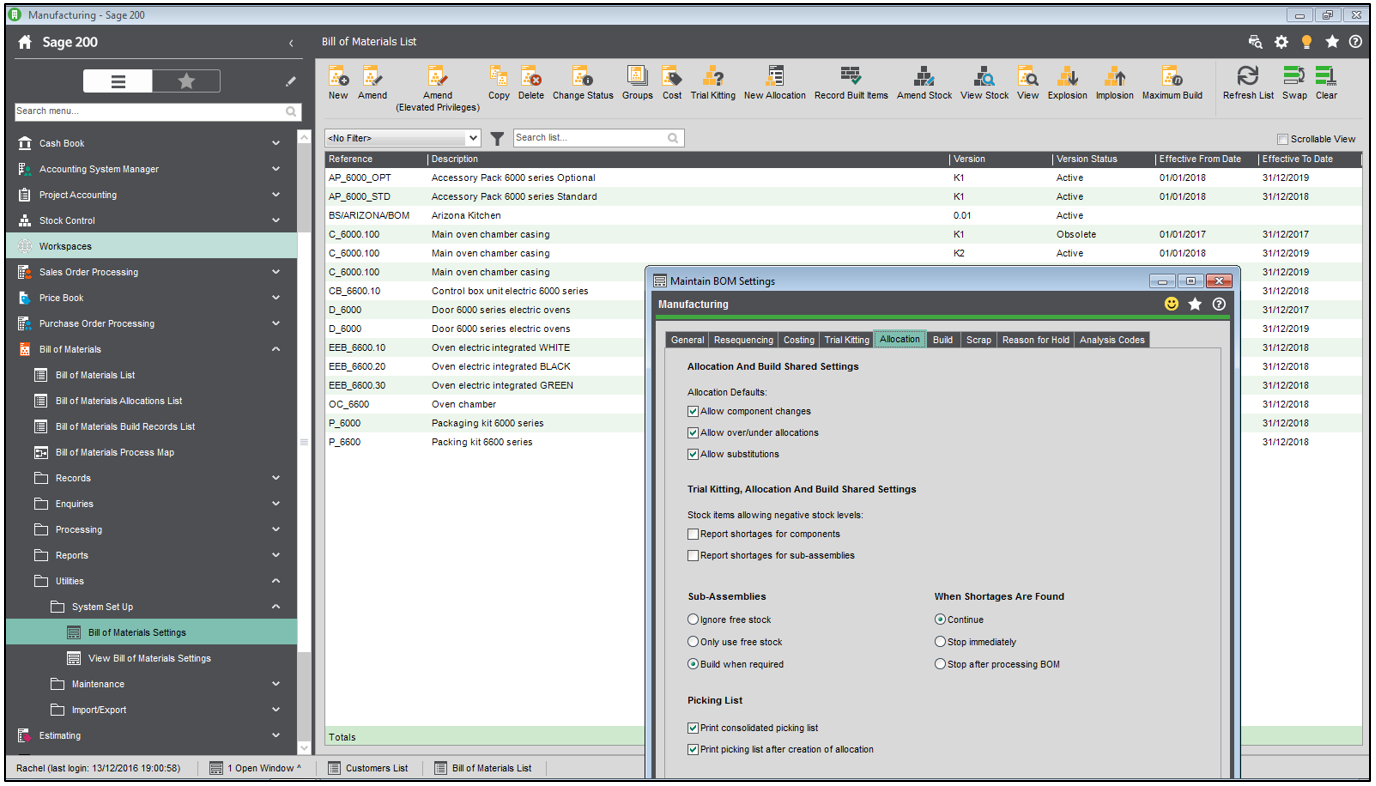Click the filter funnel icon
Image resolution: width=1376 pixels, height=786 pixels.
(497, 138)
